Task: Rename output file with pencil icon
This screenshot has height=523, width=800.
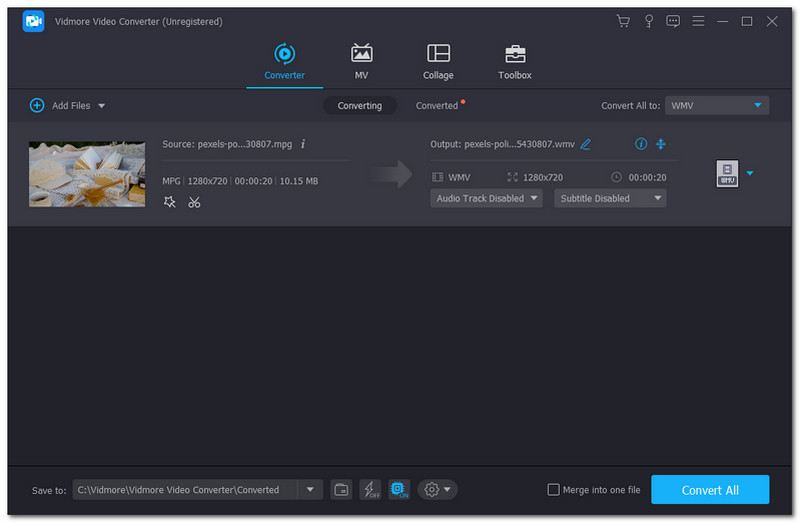Action: coord(586,144)
